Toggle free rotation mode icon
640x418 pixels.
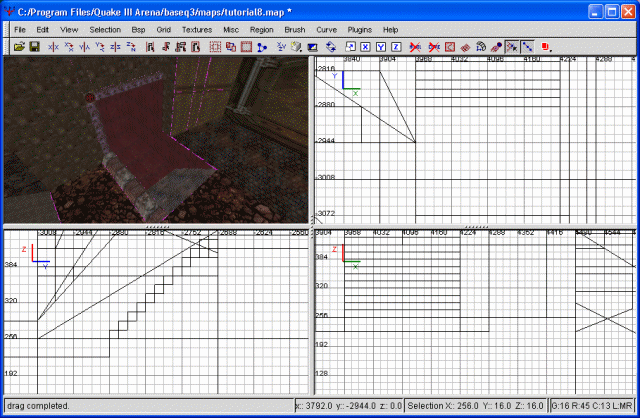(331, 47)
